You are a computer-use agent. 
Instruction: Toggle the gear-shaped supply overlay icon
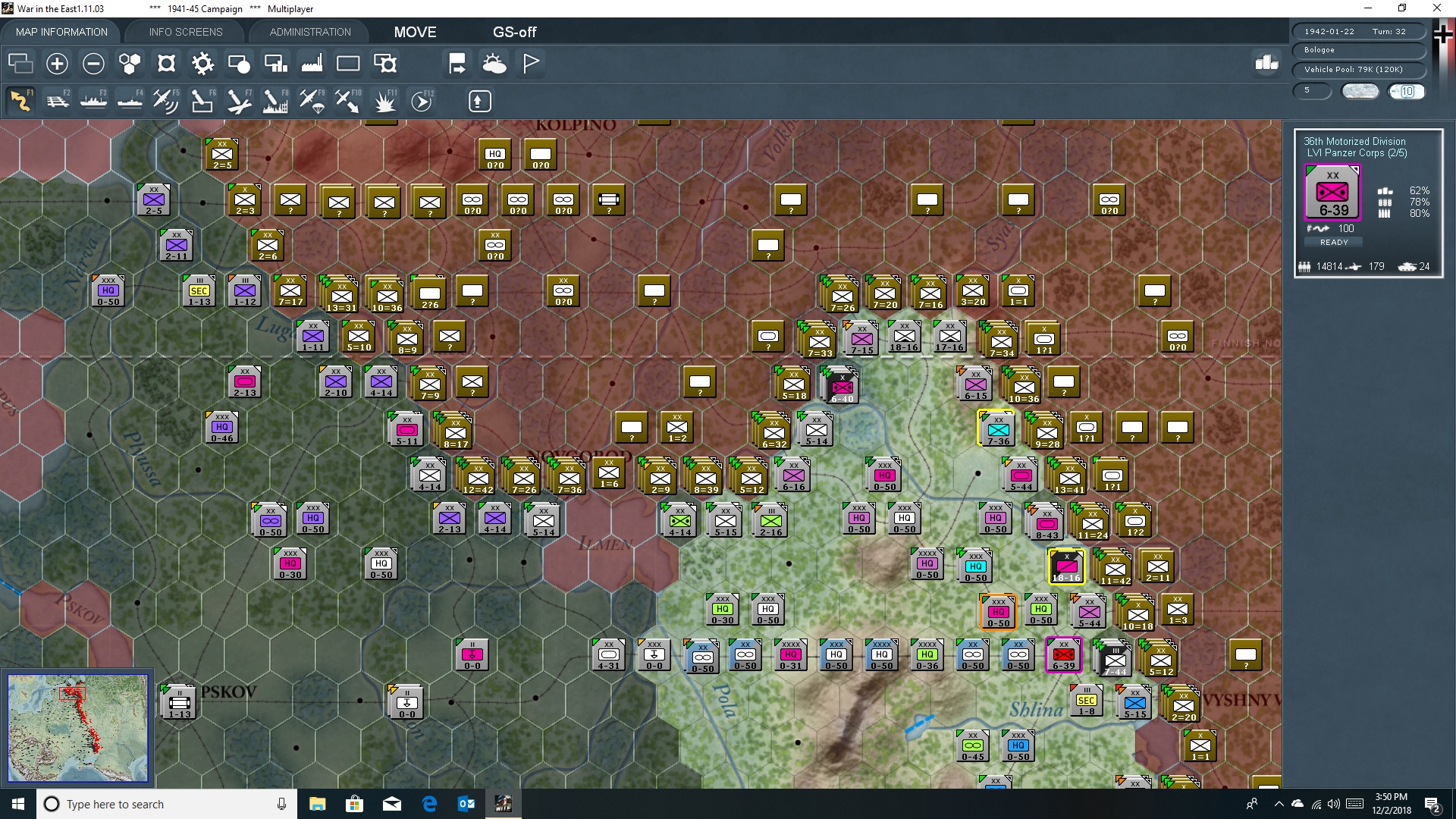point(202,64)
